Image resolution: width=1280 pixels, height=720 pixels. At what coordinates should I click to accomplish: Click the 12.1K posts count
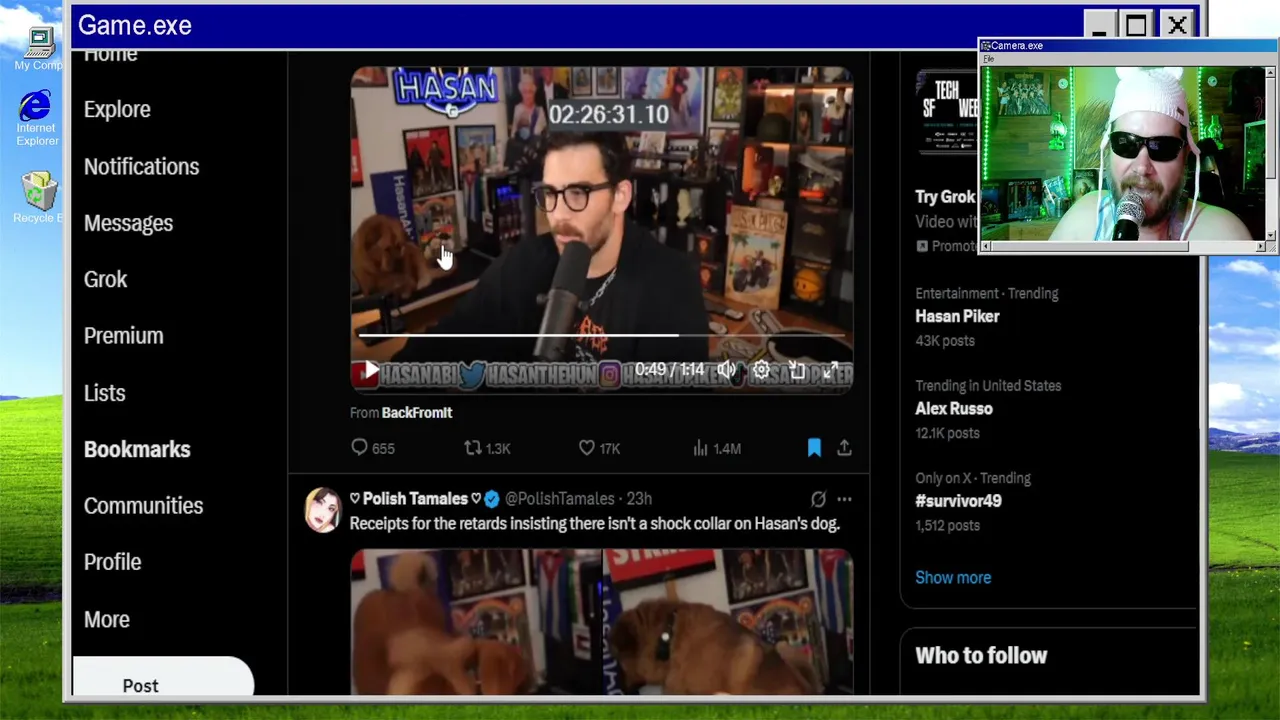(947, 433)
